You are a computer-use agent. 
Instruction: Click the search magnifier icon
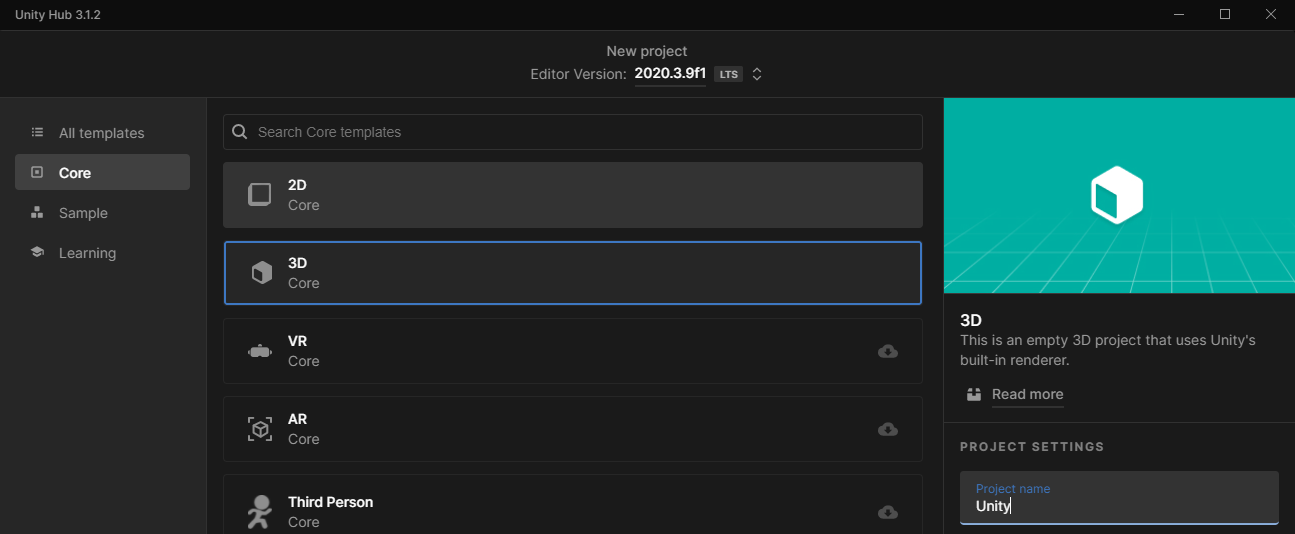coord(240,132)
